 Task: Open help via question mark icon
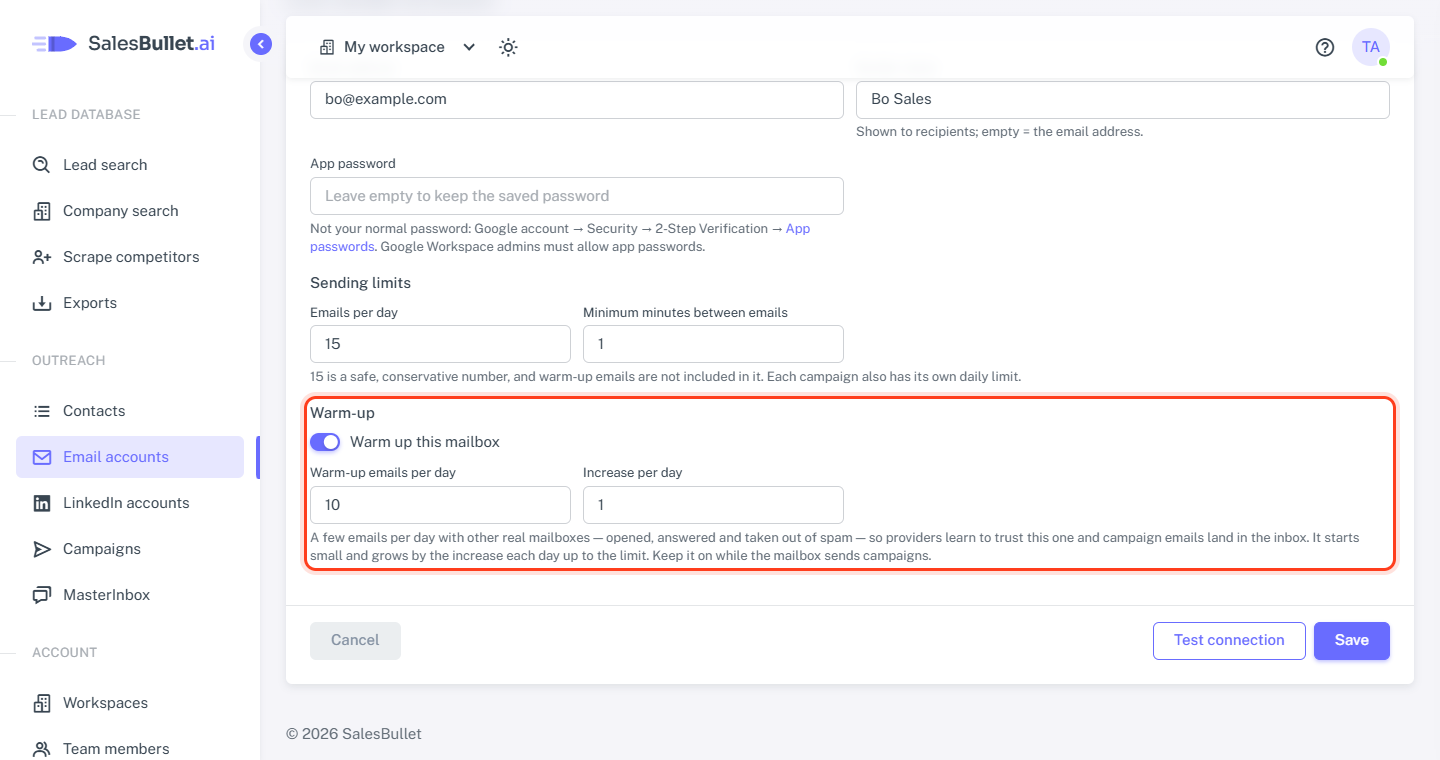[1325, 47]
